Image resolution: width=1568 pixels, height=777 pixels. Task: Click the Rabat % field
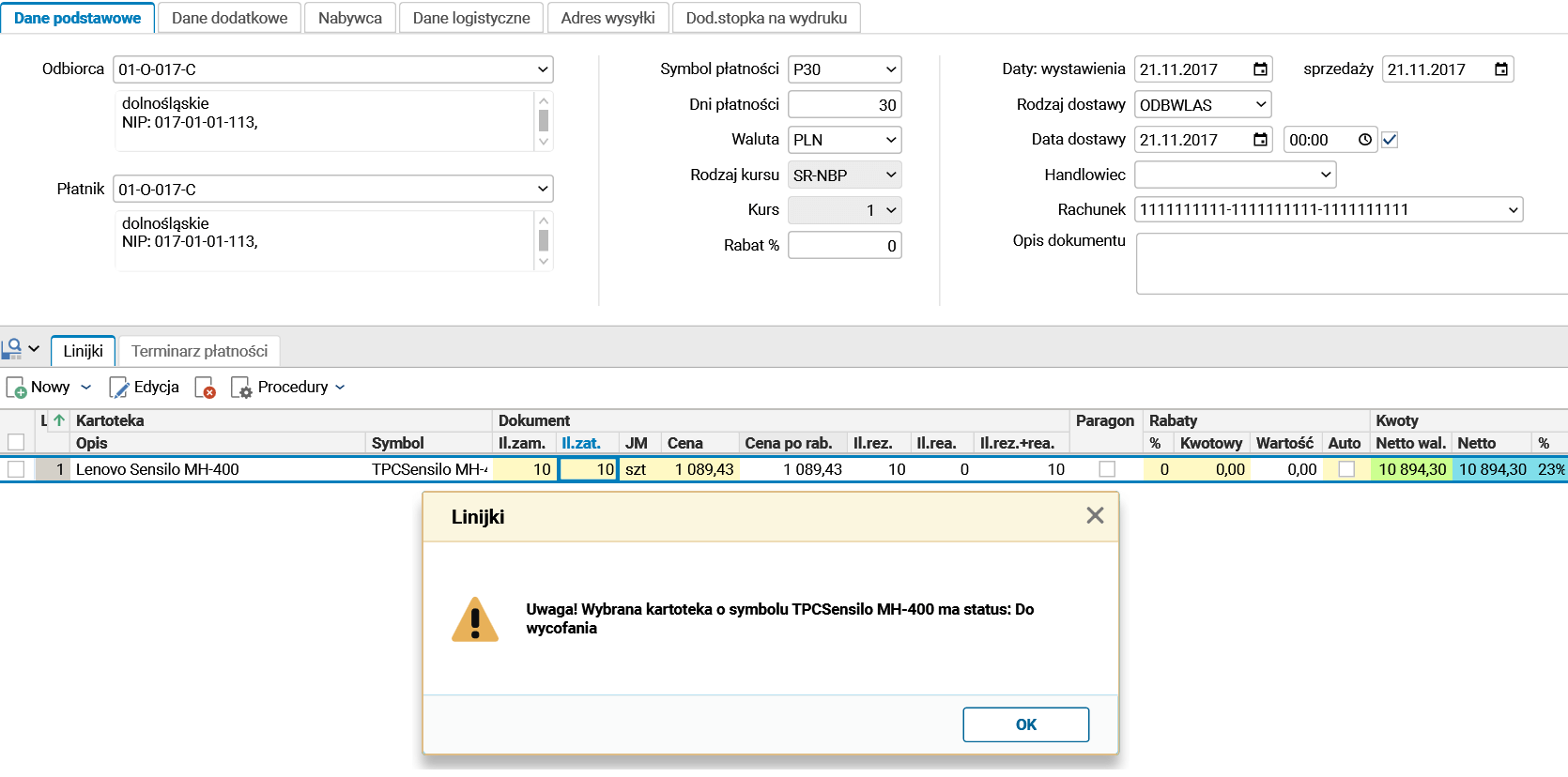point(845,246)
